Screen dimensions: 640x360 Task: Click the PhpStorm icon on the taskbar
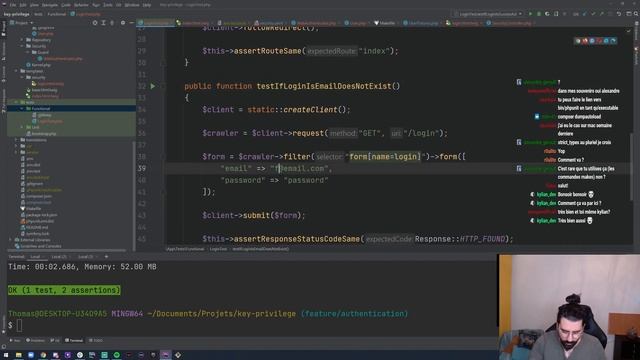pos(166,355)
